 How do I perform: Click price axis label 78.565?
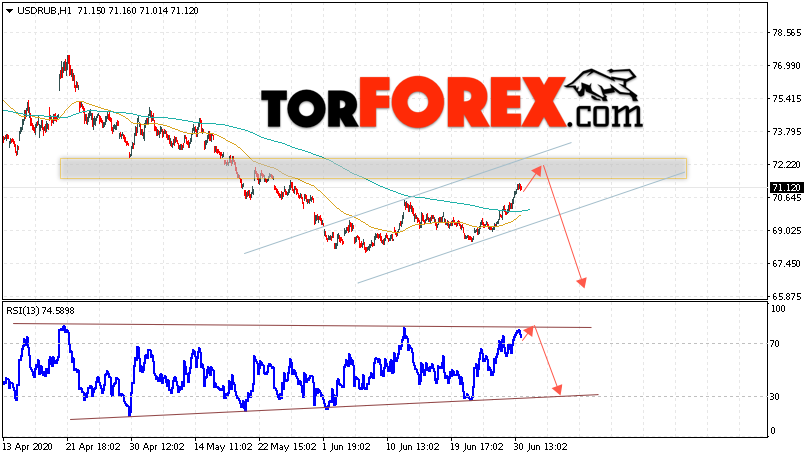[x=786, y=32]
